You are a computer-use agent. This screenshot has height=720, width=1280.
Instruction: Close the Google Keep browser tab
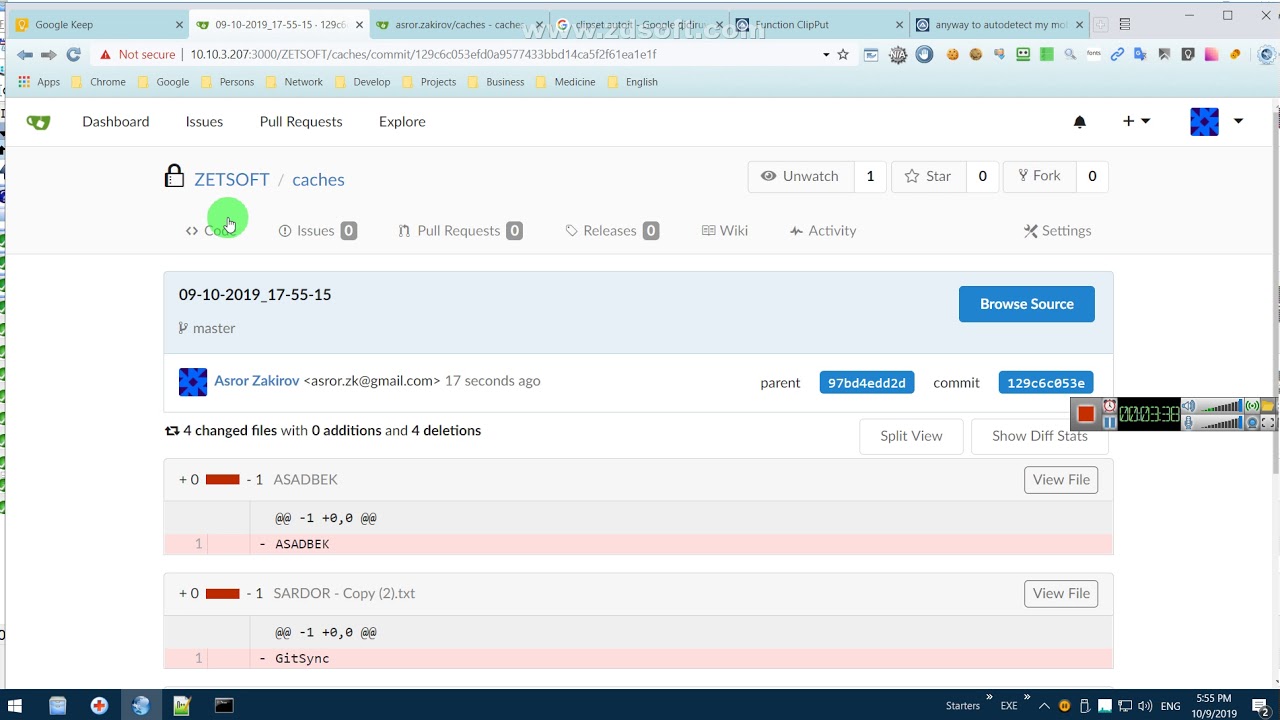(179, 25)
